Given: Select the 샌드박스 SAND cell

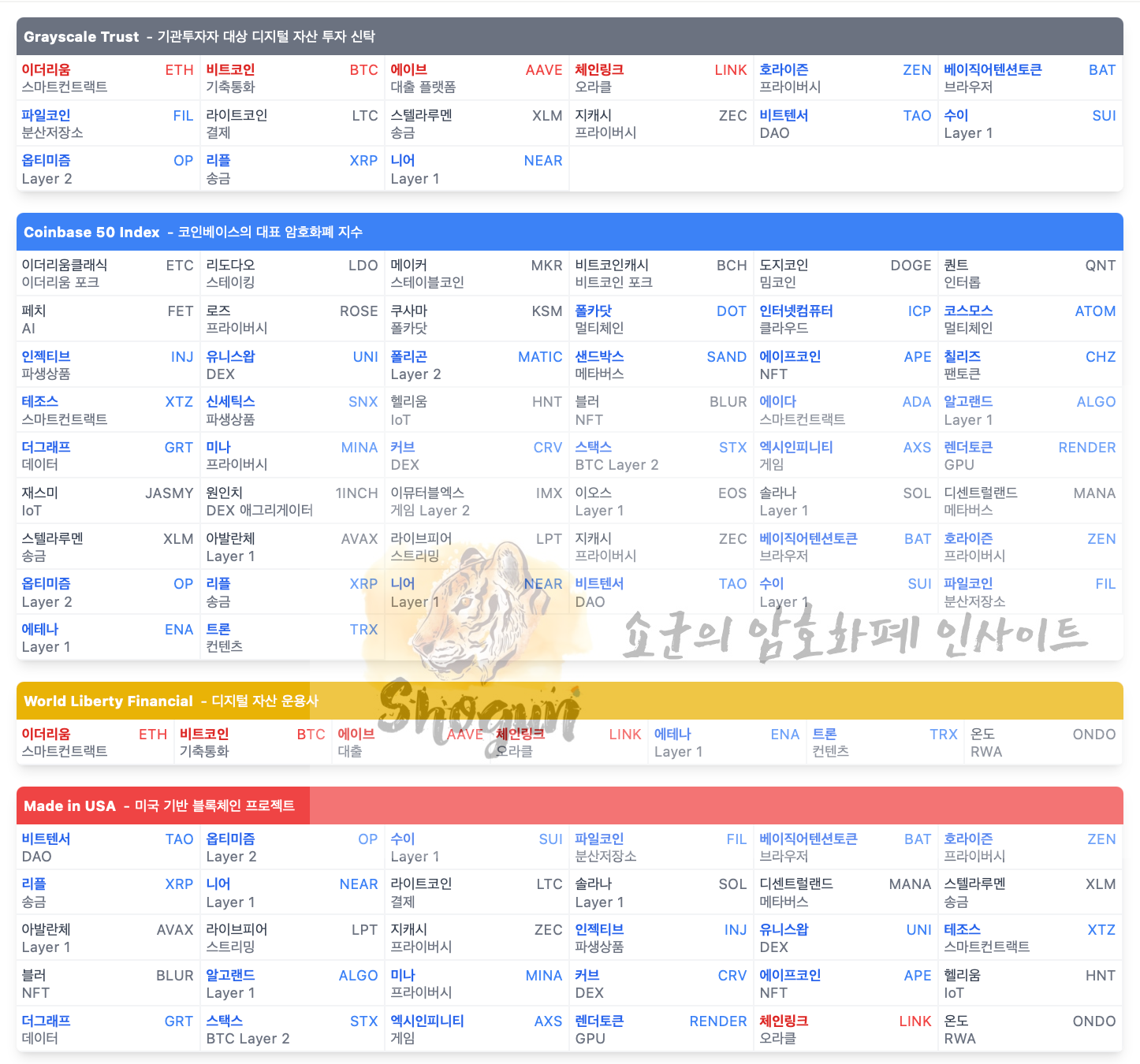Looking at the screenshot, I should (x=661, y=365).
